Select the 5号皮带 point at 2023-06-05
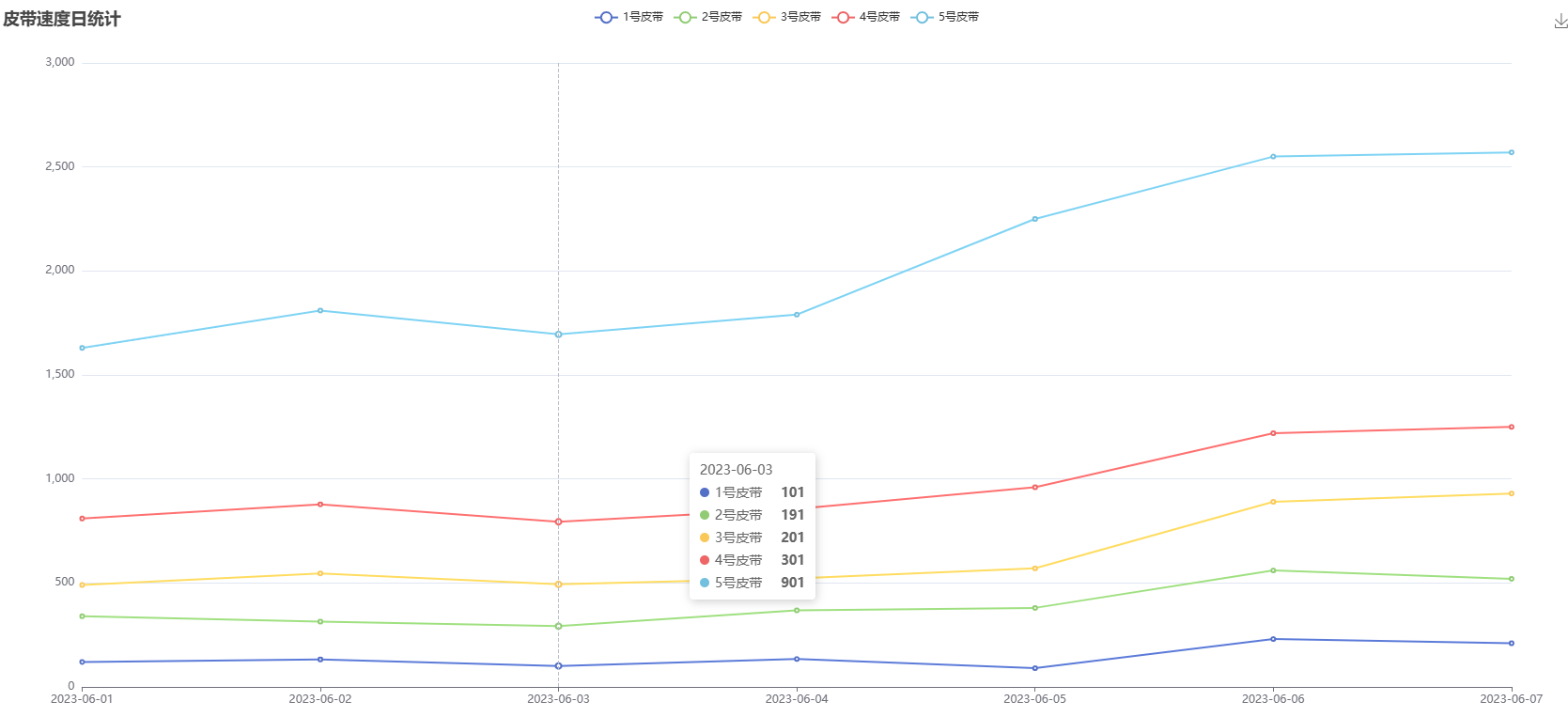 pos(1035,219)
